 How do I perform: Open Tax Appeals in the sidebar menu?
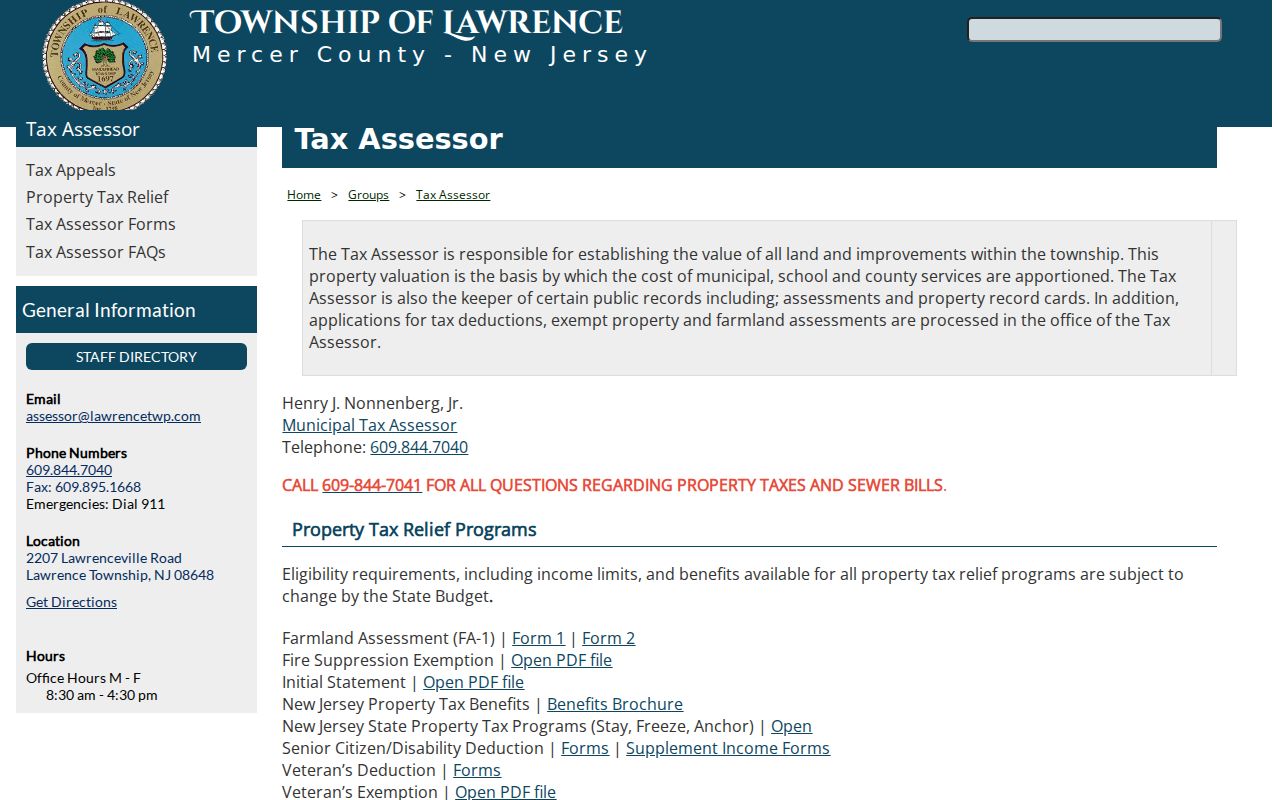tap(71, 170)
